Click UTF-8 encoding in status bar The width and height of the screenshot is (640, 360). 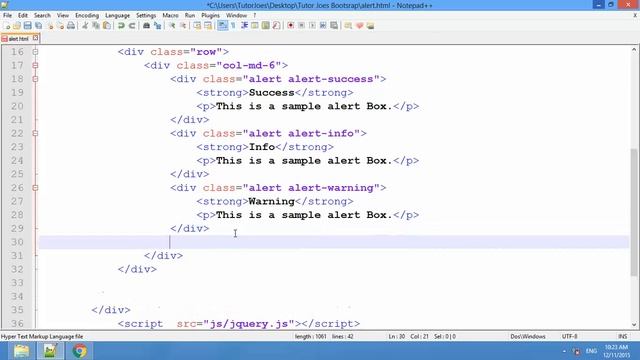[x=569, y=337]
